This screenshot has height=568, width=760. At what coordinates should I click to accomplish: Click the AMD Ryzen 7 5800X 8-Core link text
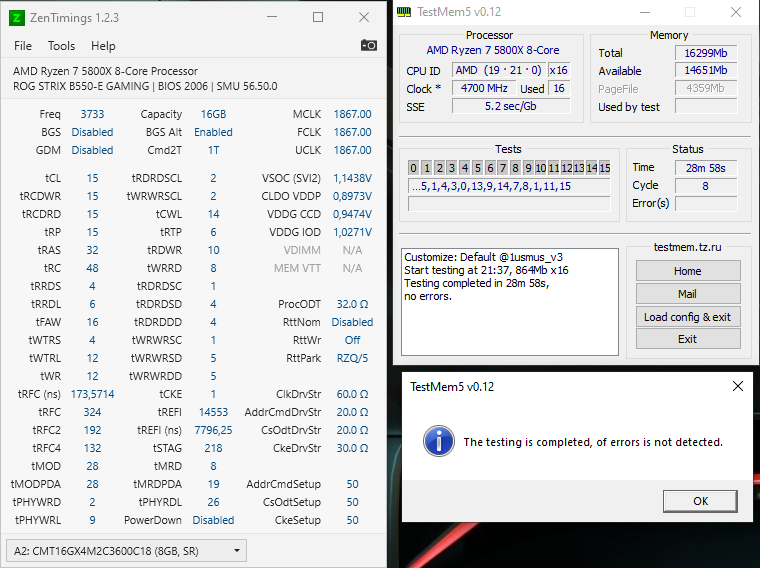[492, 50]
